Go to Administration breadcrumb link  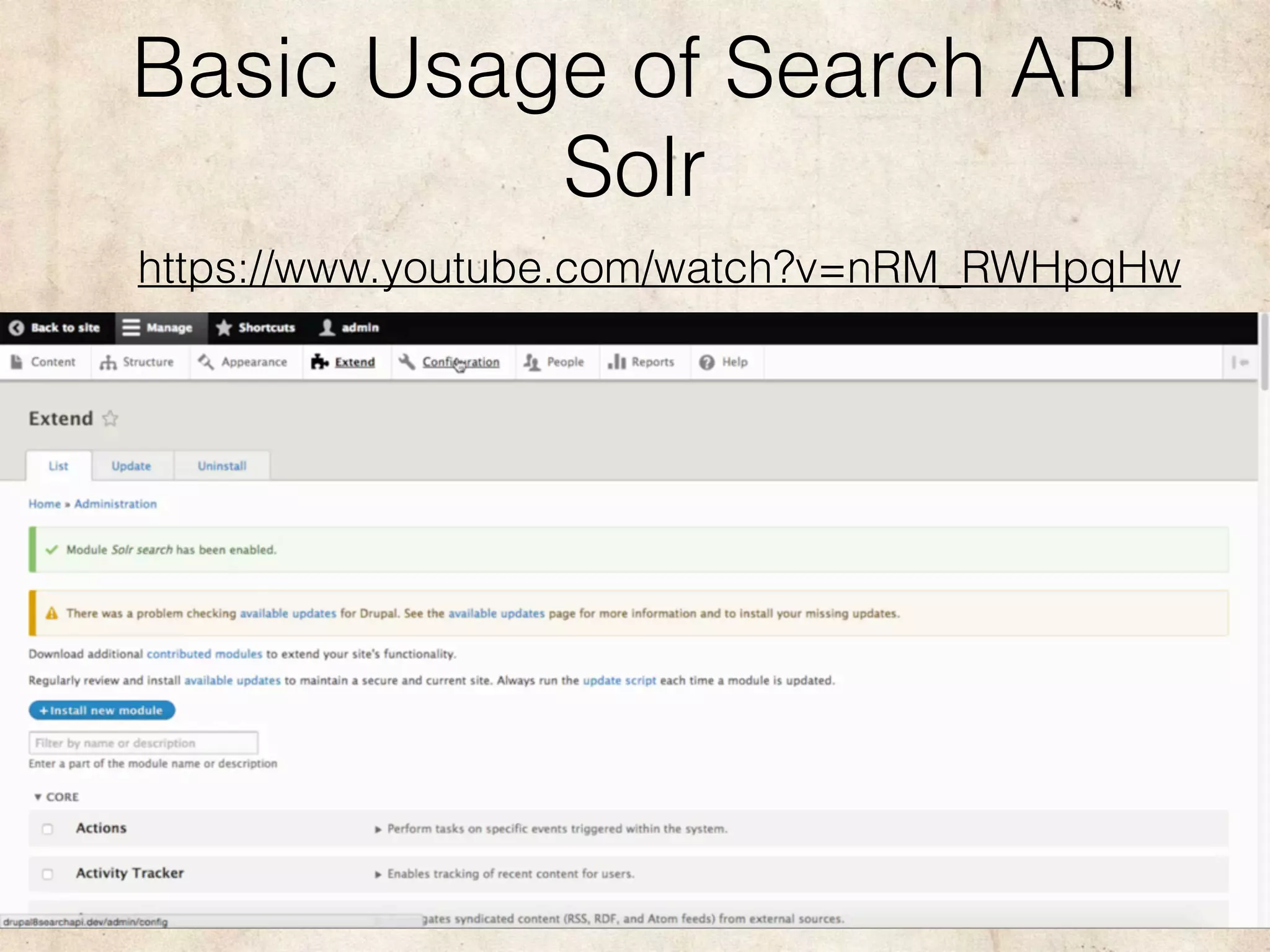click(x=115, y=504)
